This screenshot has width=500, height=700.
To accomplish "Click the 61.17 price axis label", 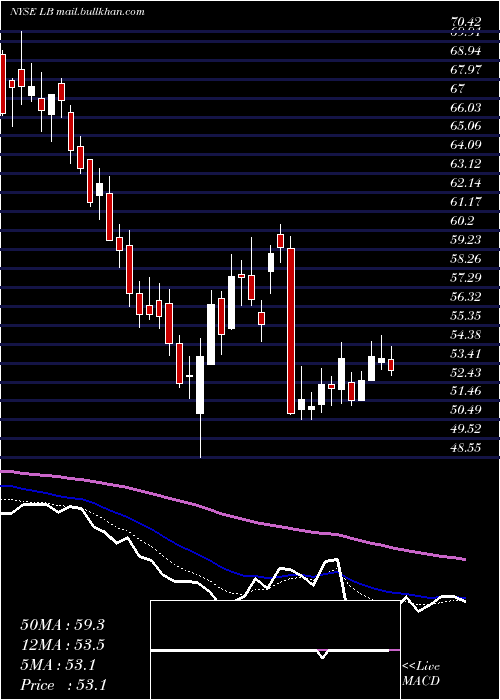I will (466, 202).
